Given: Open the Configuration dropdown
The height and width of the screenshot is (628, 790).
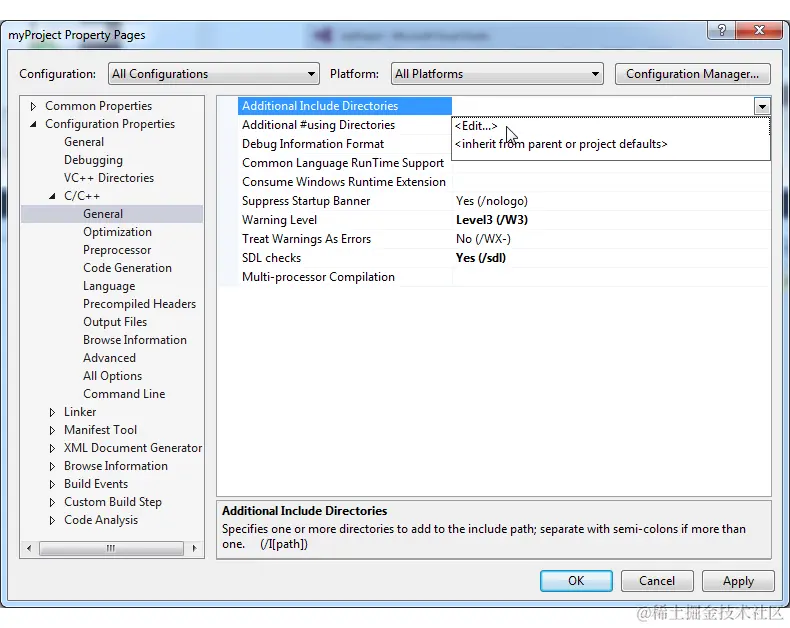Looking at the screenshot, I should tap(214, 74).
